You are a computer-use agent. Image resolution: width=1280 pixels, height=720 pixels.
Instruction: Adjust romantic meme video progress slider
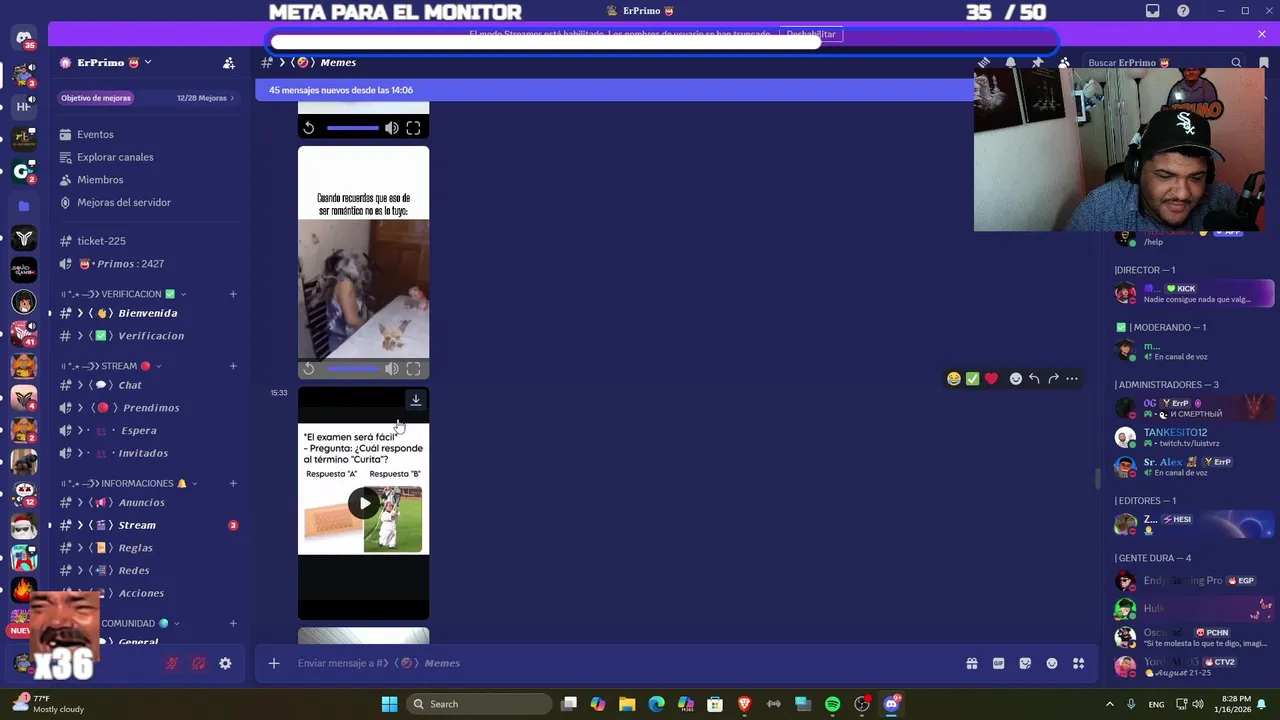[352, 369]
